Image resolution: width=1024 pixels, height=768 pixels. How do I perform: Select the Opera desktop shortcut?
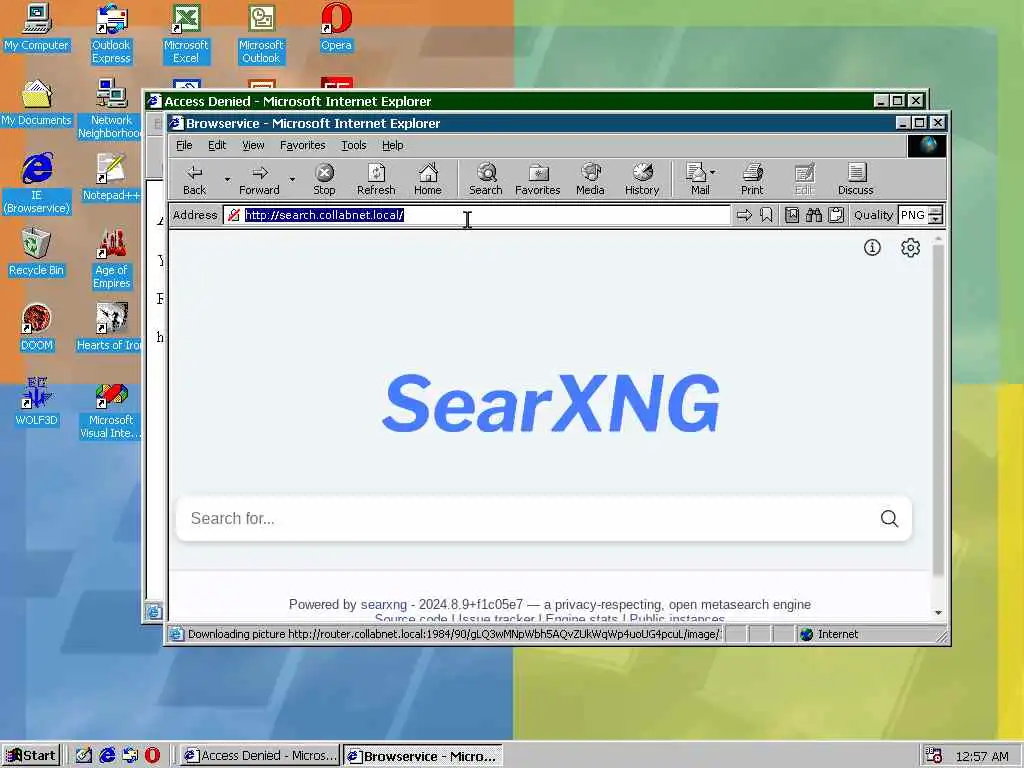click(x=336, y=28)
